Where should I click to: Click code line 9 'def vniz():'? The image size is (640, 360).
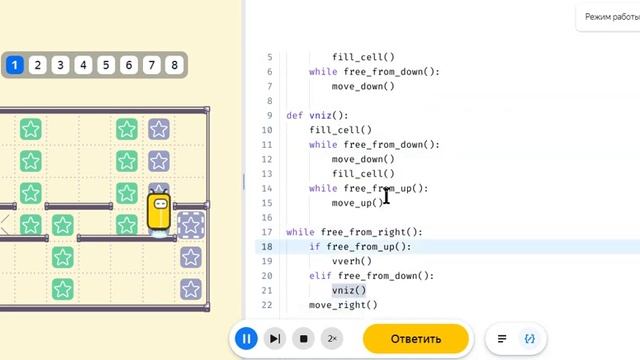[x=317, y=116]
